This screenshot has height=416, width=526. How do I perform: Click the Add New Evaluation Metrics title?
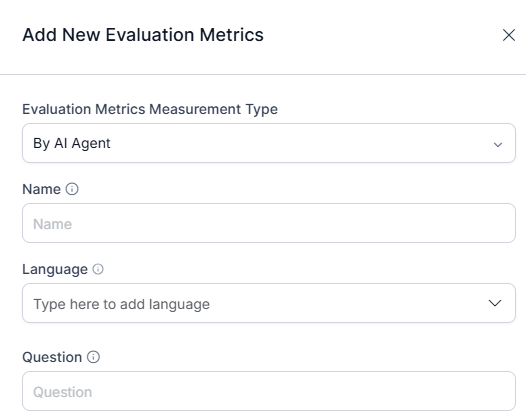coord(143,35)
